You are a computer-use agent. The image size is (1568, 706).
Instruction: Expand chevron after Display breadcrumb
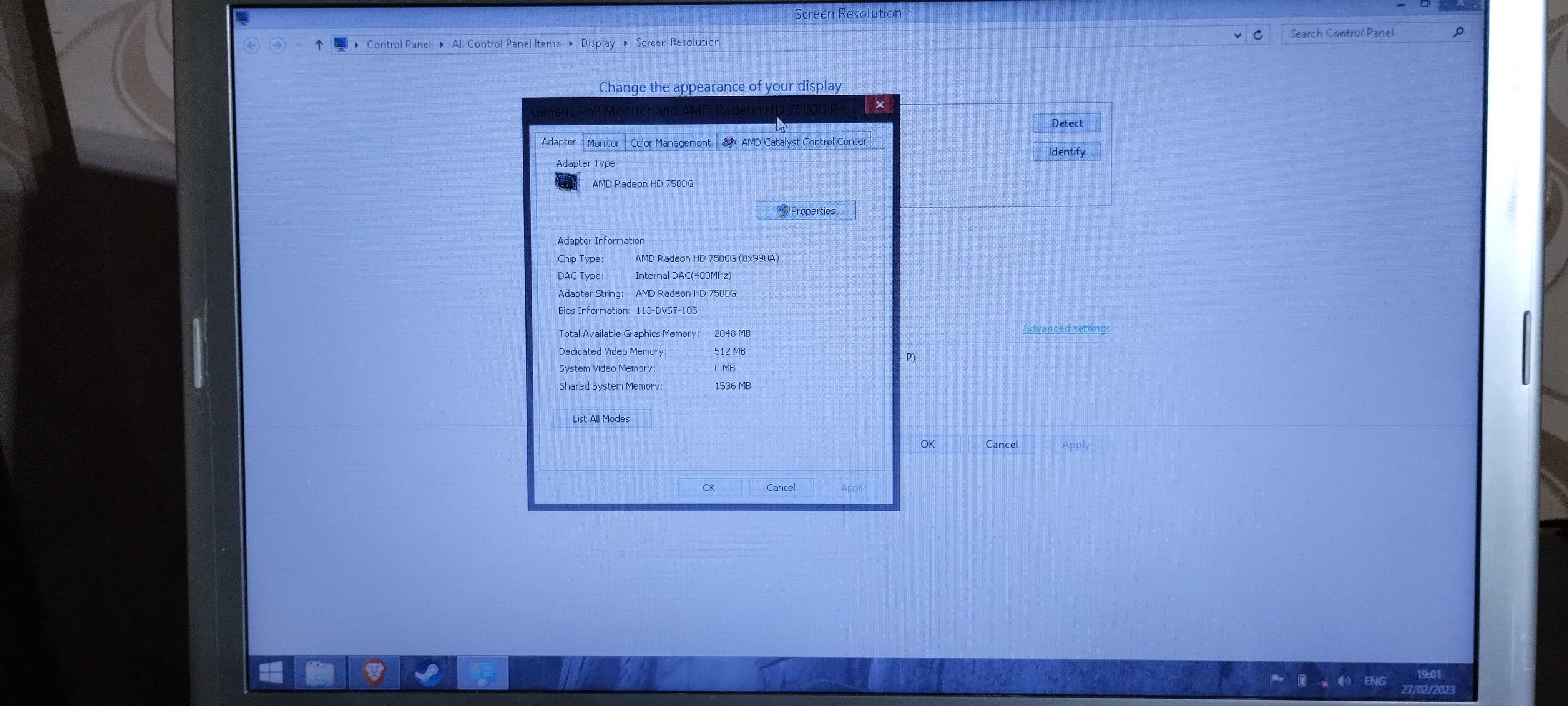[625, 43]
